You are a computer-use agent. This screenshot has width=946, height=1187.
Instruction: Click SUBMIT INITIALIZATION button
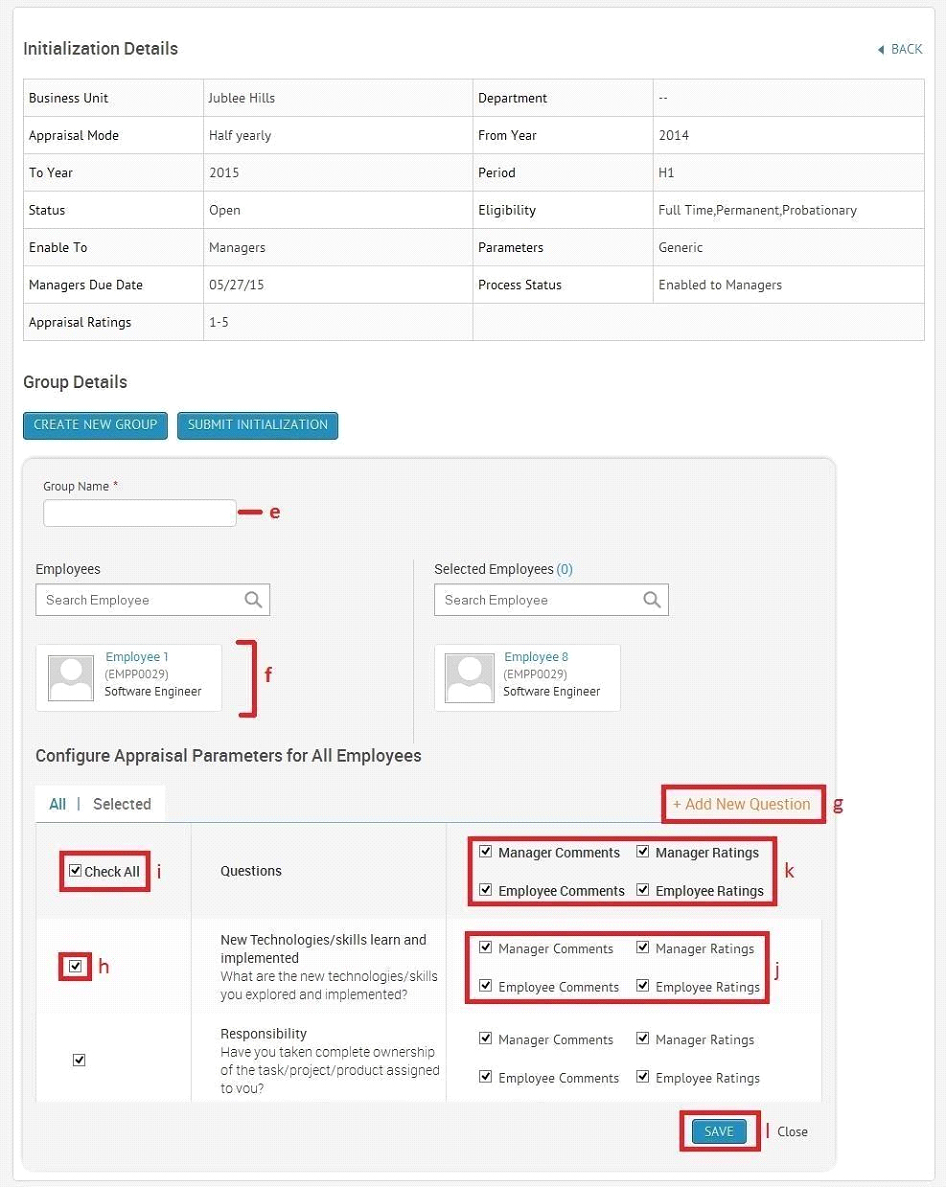pyautogui.click(x=257, y=425)
